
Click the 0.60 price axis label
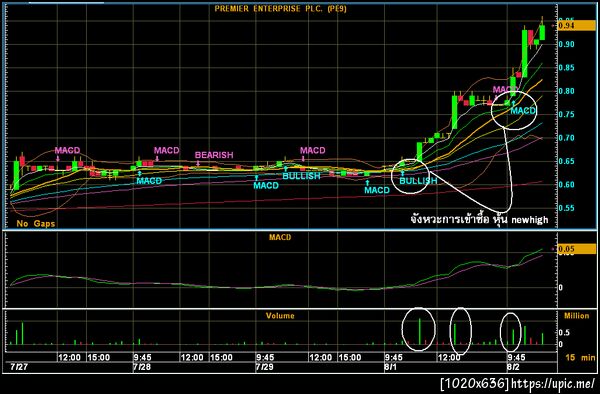coord(566,185)
